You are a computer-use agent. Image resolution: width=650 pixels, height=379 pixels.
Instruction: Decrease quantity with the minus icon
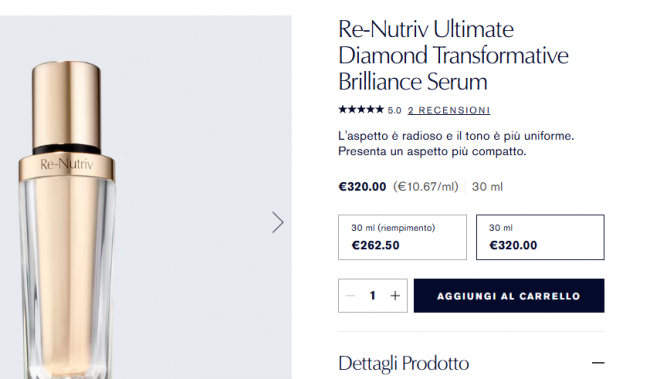(351, 296)
